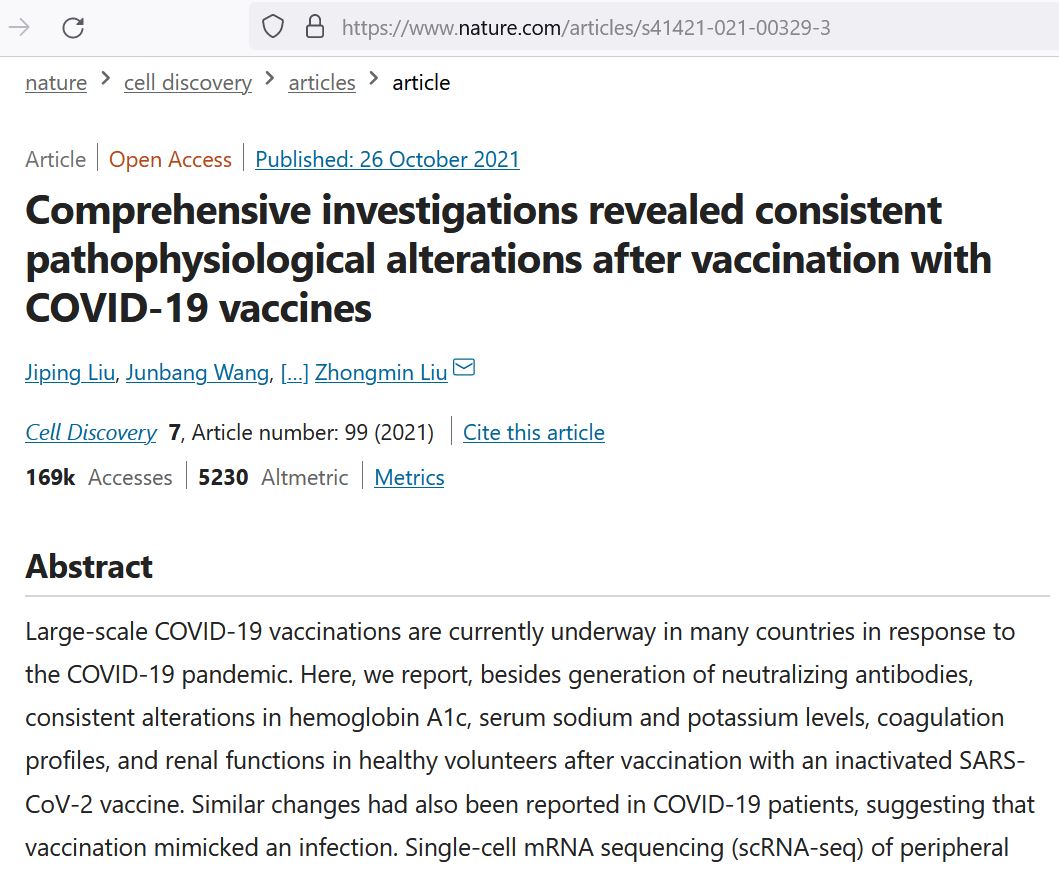Click the browser forward arrow

(19, 27)
